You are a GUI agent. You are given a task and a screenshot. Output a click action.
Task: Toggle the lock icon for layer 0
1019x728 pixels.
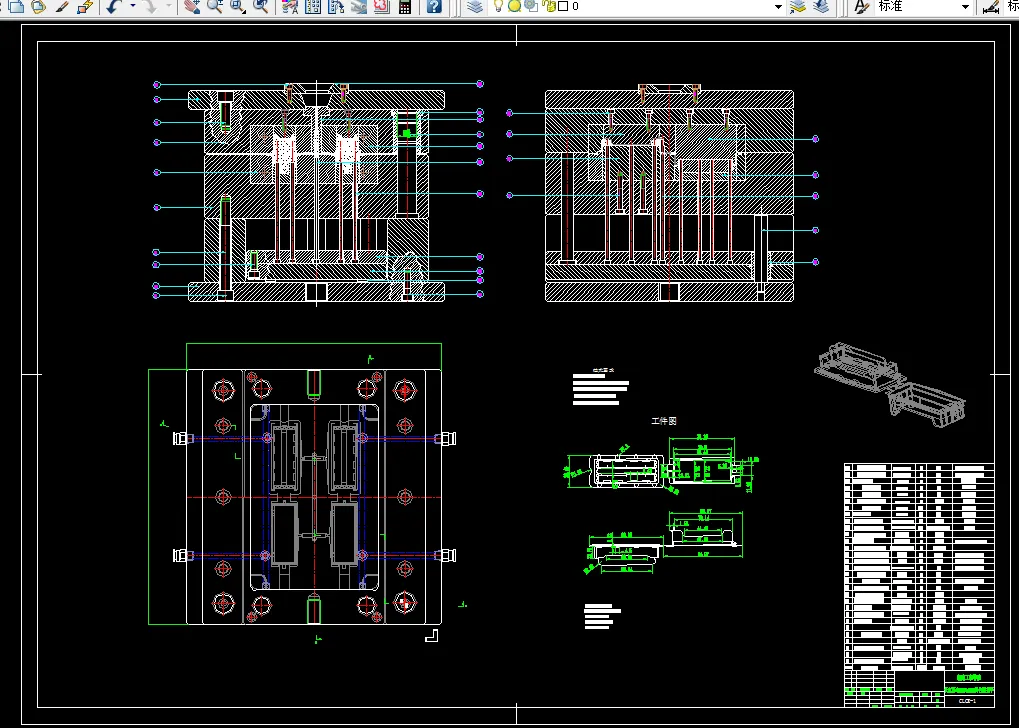(x=547, y=6)
